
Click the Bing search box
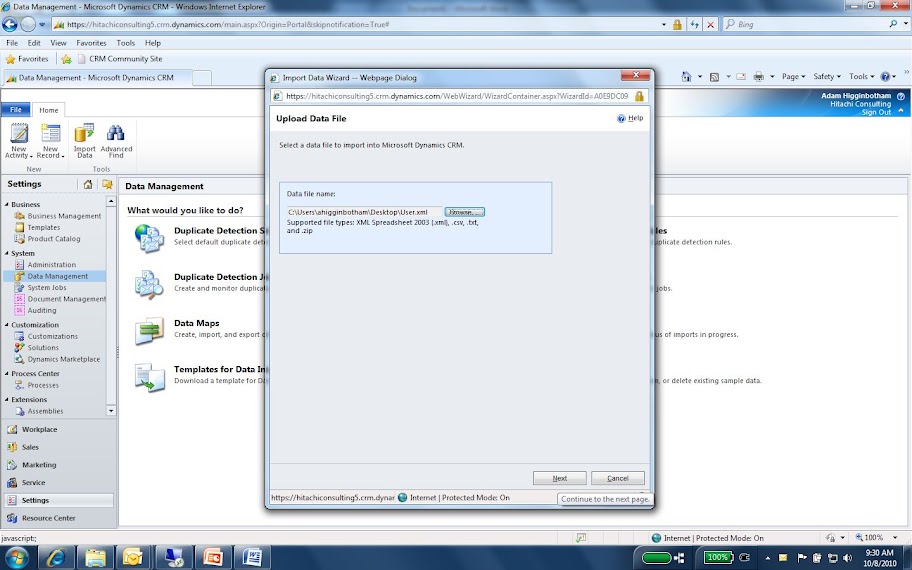coord(806,24)
